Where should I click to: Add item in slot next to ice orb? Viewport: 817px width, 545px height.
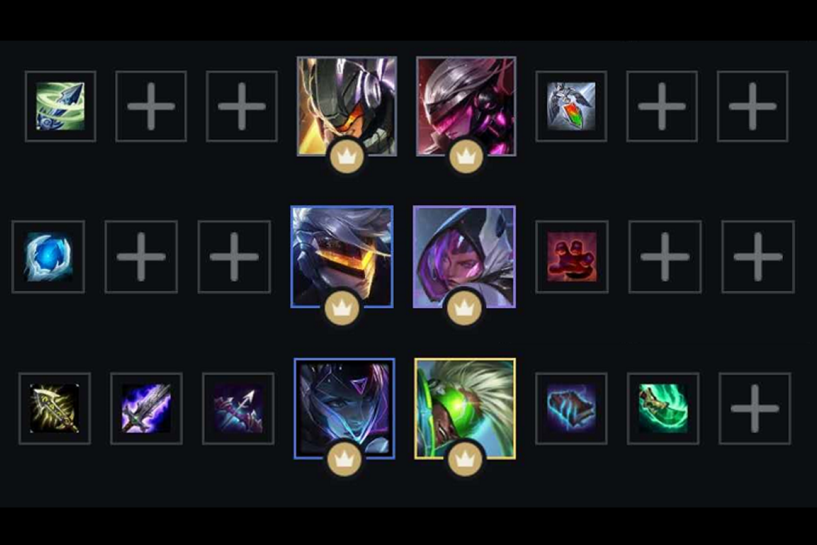tap(141, 257)
